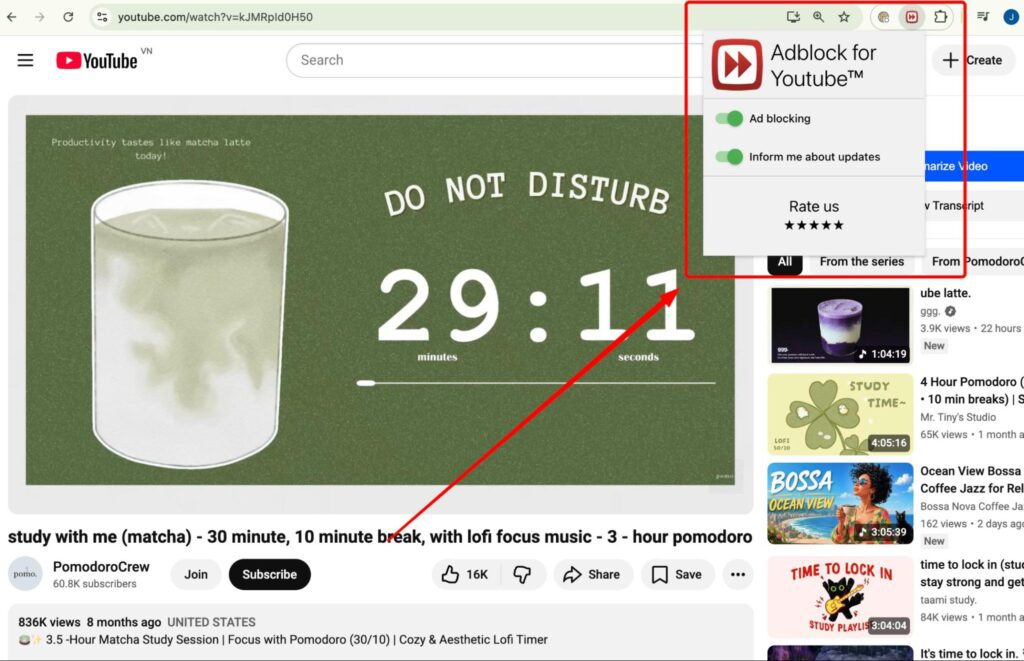Share the video
Viewport: 1024px width, 661px height.
[592, 574]
